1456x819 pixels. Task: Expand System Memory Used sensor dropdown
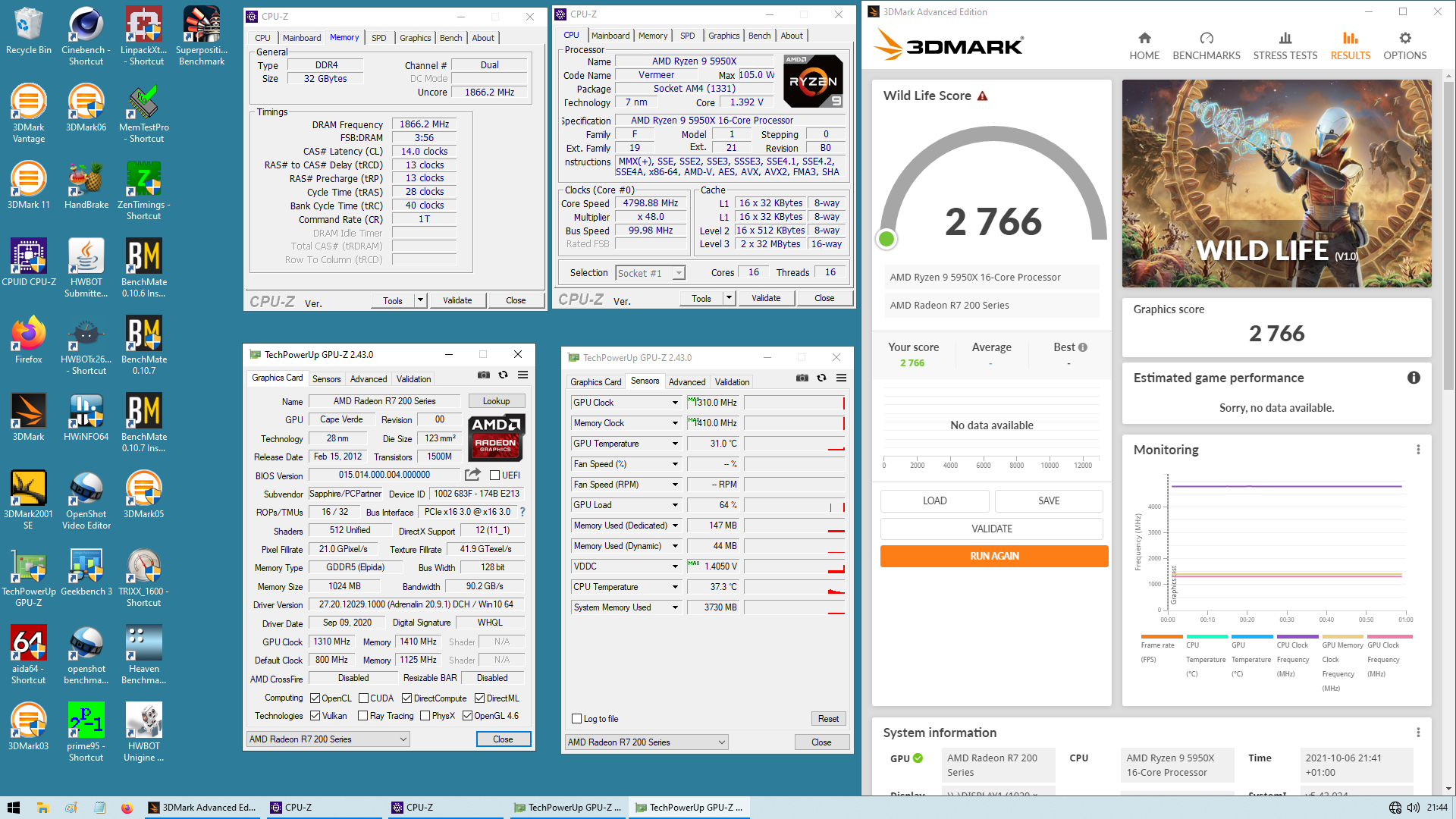pos(674,607)
